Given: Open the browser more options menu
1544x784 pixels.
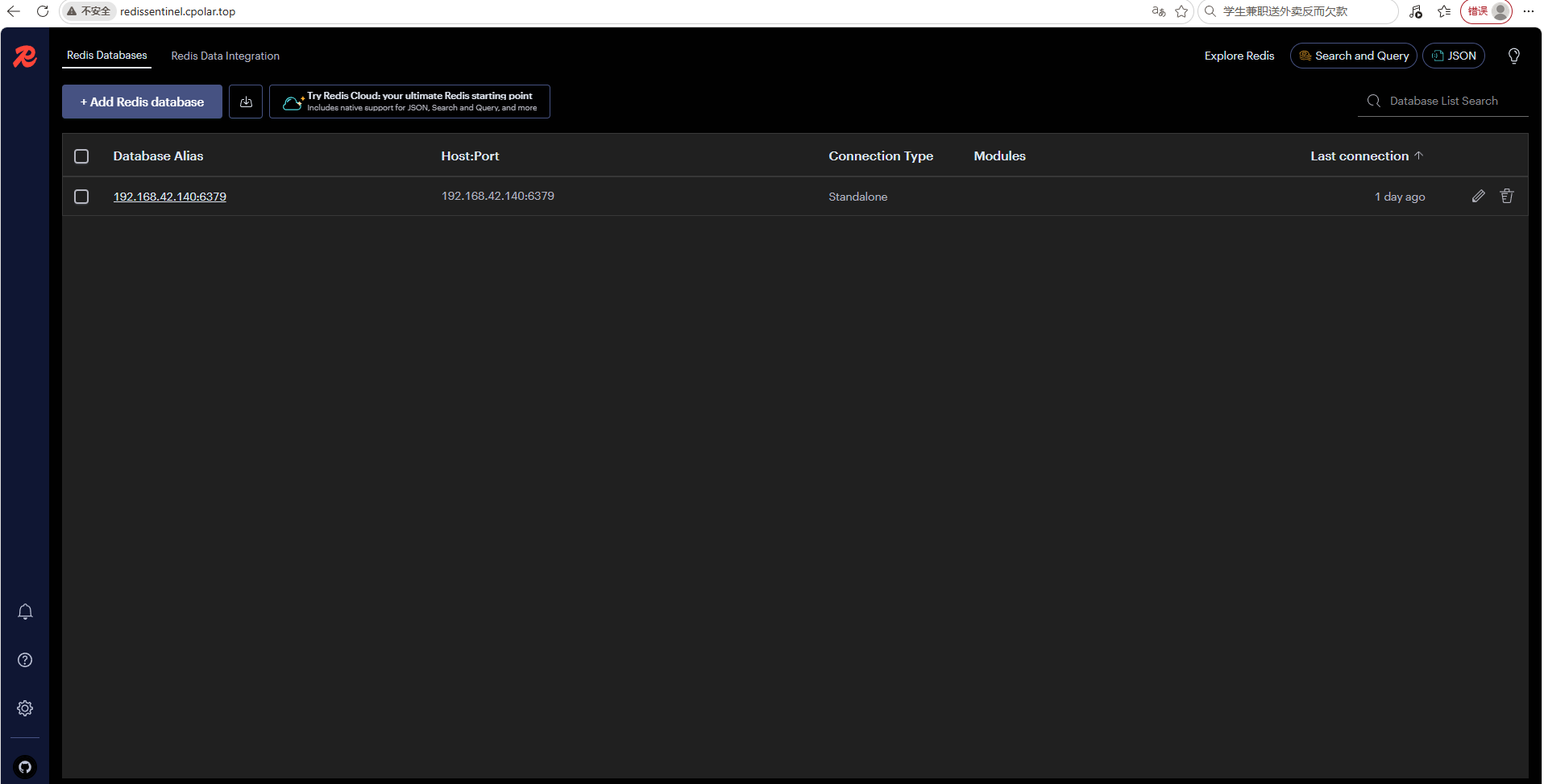Looking at the screenshot, I should click(1529, 11).
